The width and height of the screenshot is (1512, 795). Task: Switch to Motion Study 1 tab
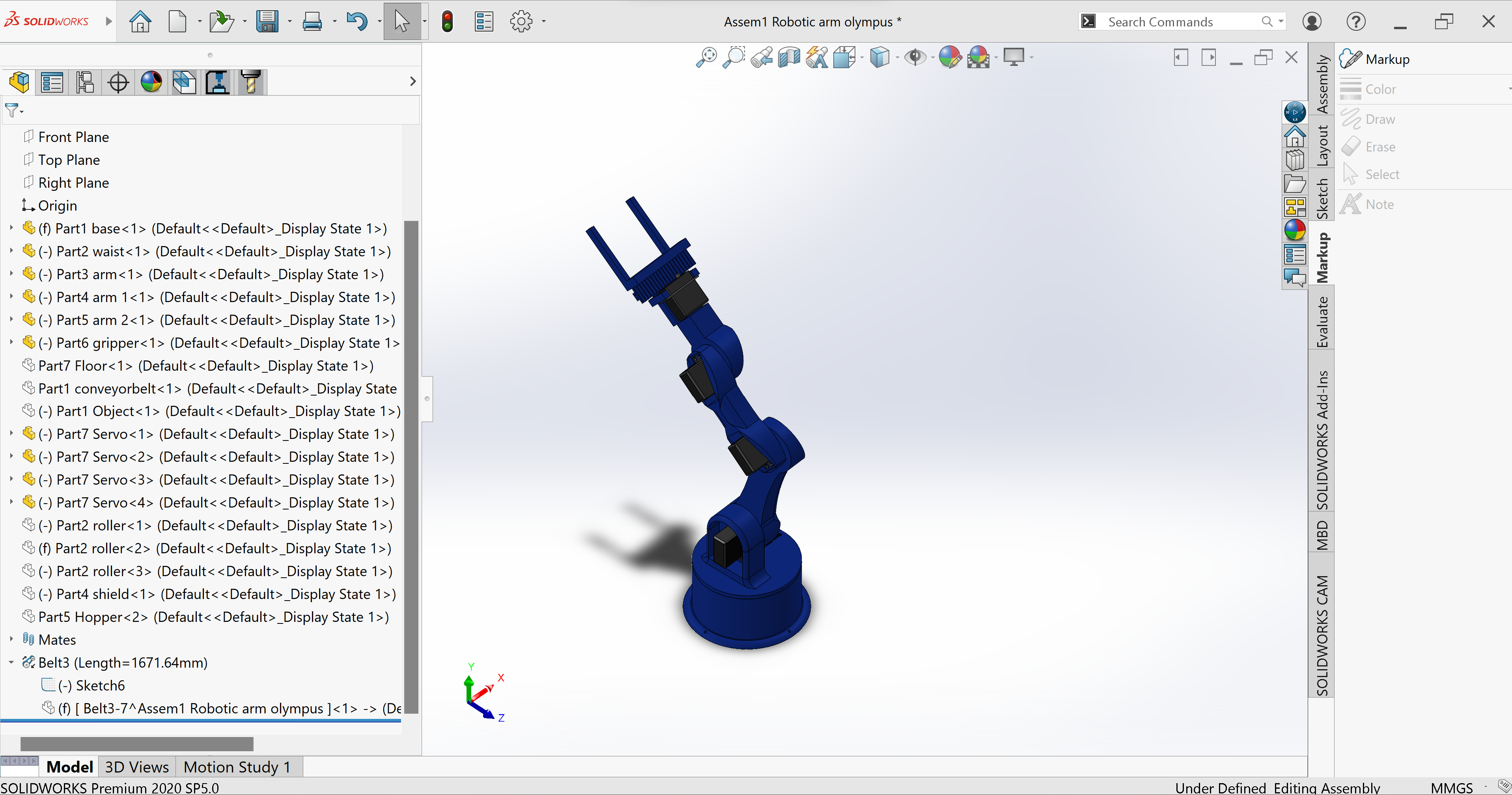237,767
